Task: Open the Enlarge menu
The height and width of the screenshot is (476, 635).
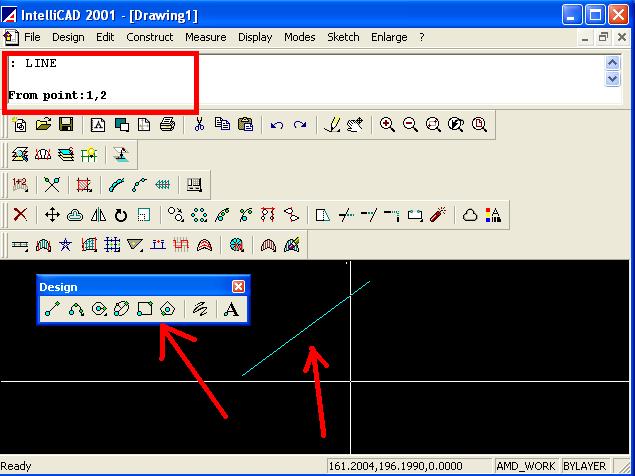Action: [x=389, y=37]
